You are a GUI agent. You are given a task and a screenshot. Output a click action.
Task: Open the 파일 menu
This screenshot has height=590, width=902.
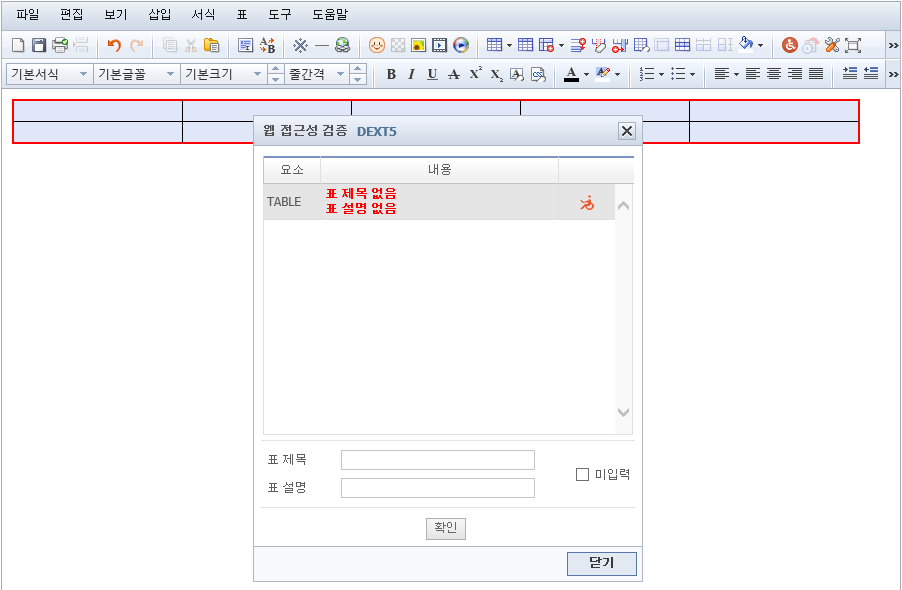[28, 15]
